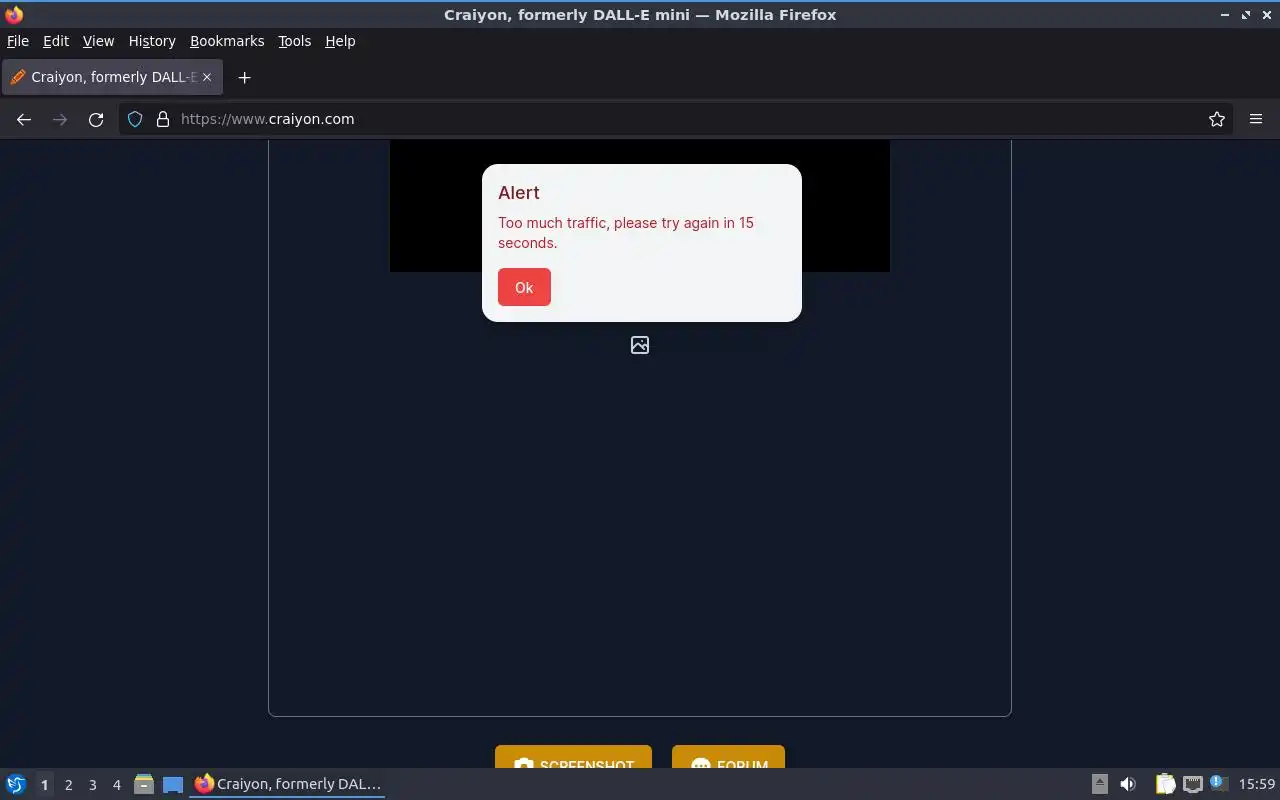Select the Craiyon, formerly DALL-E tab
This screenshot has height=800, width=1280.
112,77
